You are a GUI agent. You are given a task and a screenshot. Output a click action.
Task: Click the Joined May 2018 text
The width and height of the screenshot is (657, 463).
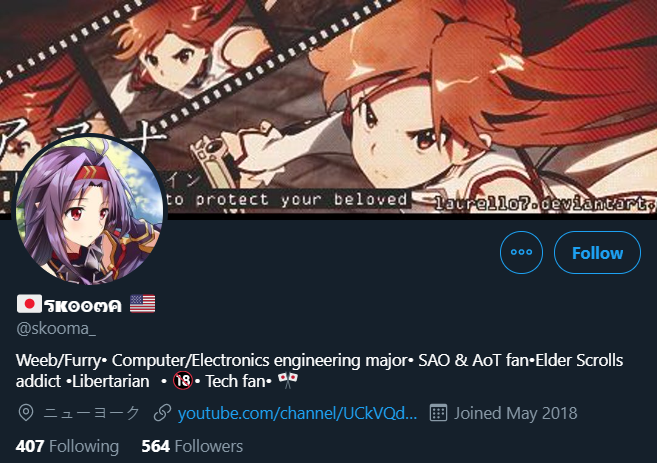[x=516, y=413]
